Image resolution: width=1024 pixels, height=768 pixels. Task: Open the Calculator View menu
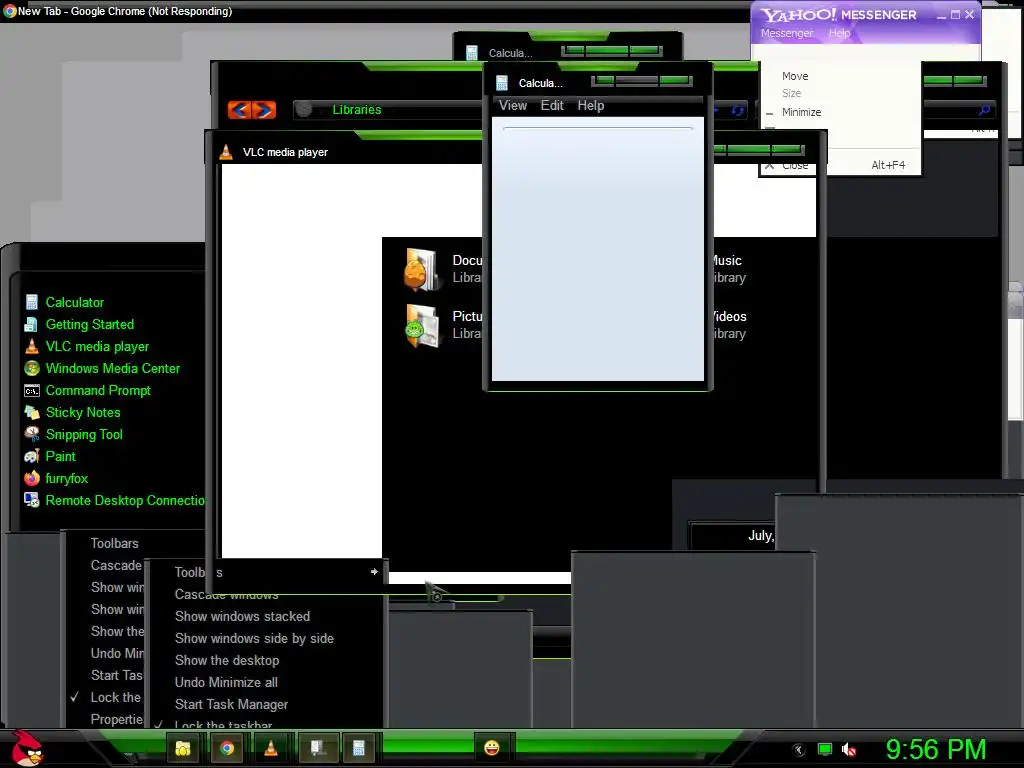point(513,106)
